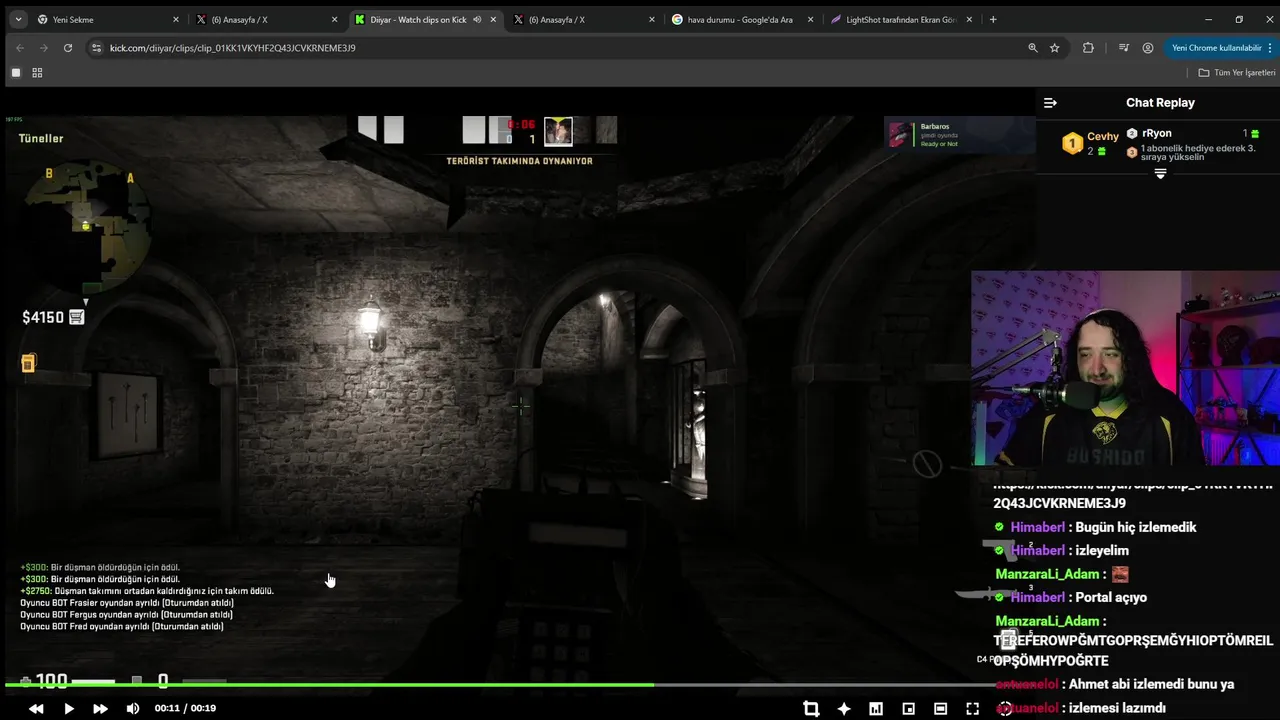Click the gift icon next to rRyon's count
1280x720 pixels.
(1256, 133)
